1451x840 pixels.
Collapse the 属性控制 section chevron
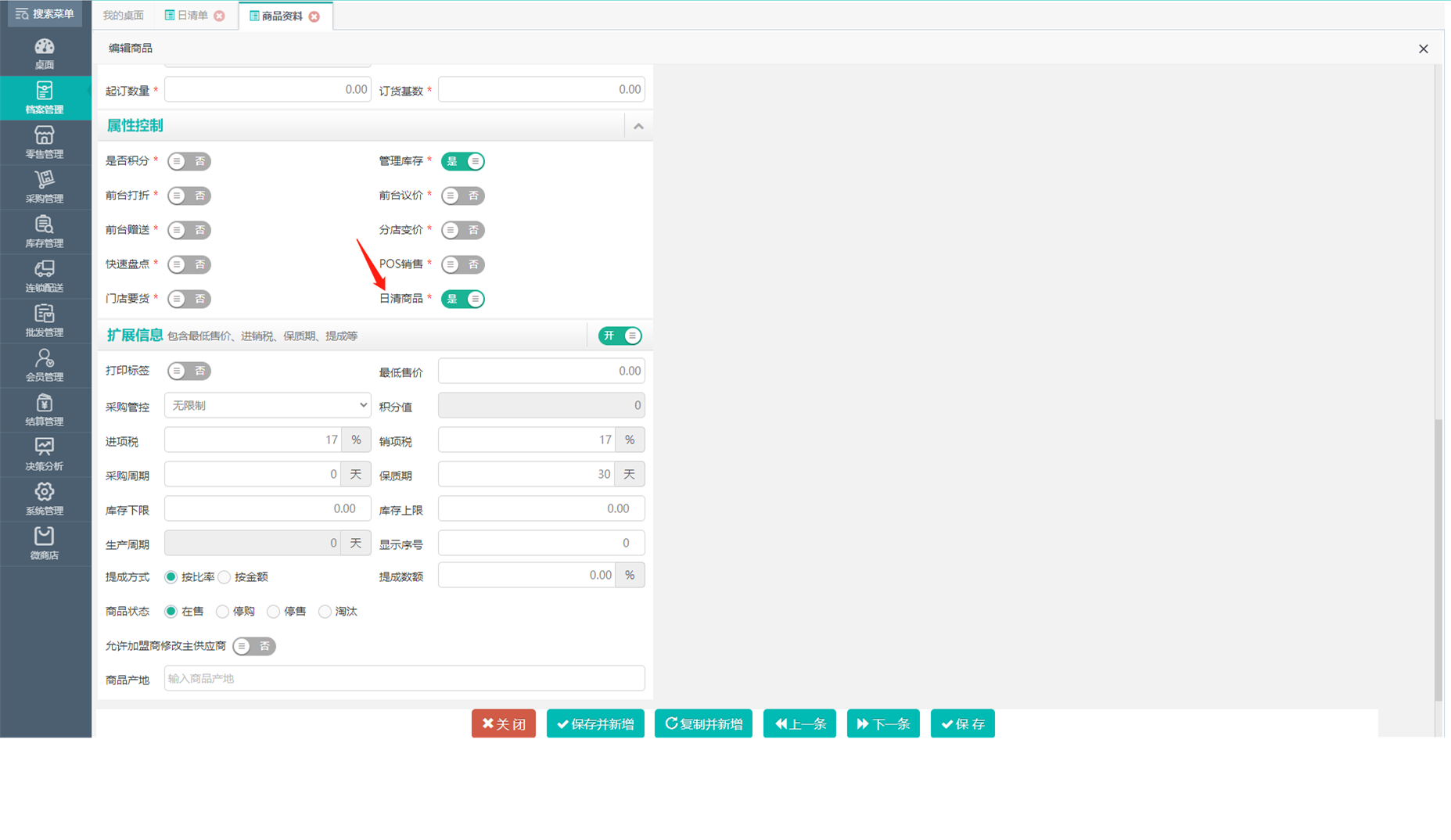click(x=638, y=126)
